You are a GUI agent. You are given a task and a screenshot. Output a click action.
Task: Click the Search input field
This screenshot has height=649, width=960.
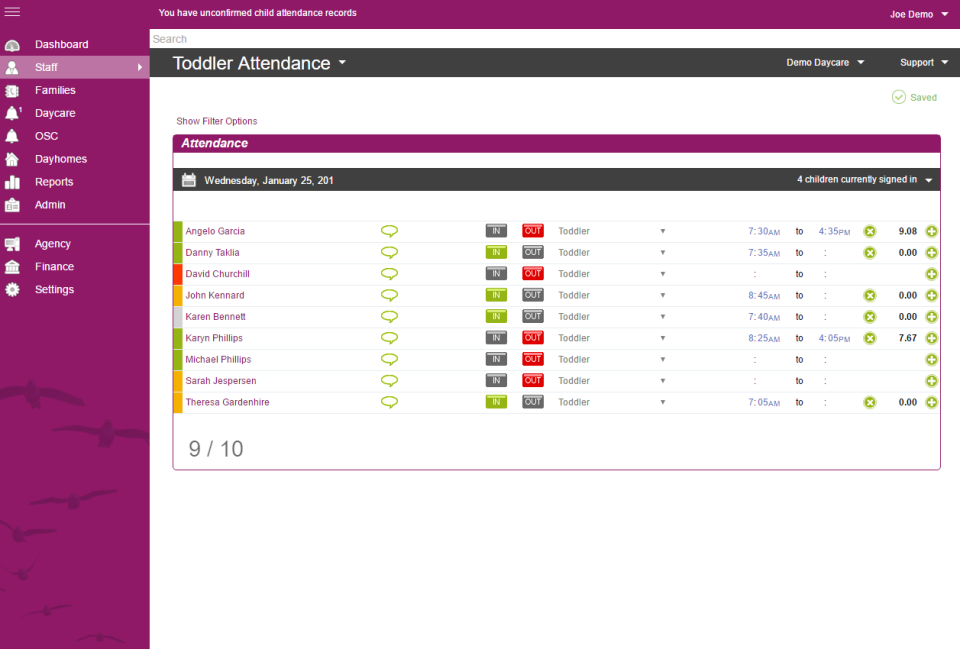[x=555, y=39]
